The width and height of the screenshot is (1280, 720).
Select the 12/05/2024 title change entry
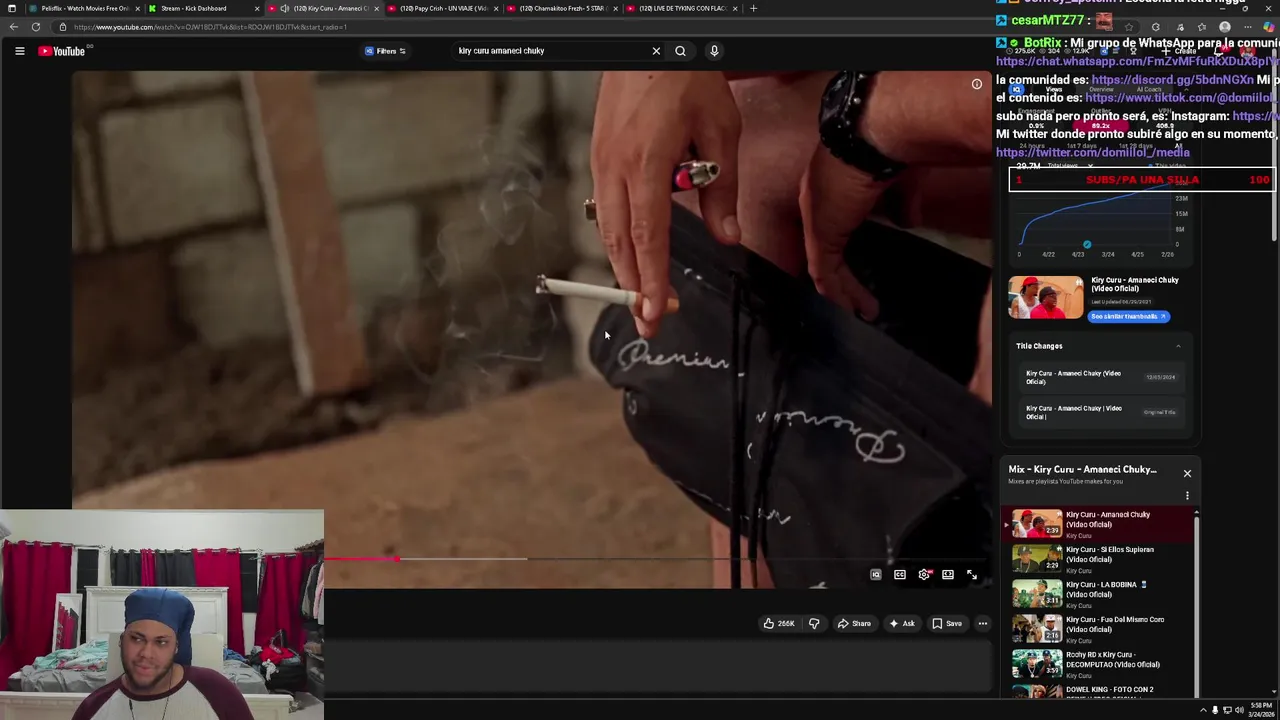[x=1100, y=378]
